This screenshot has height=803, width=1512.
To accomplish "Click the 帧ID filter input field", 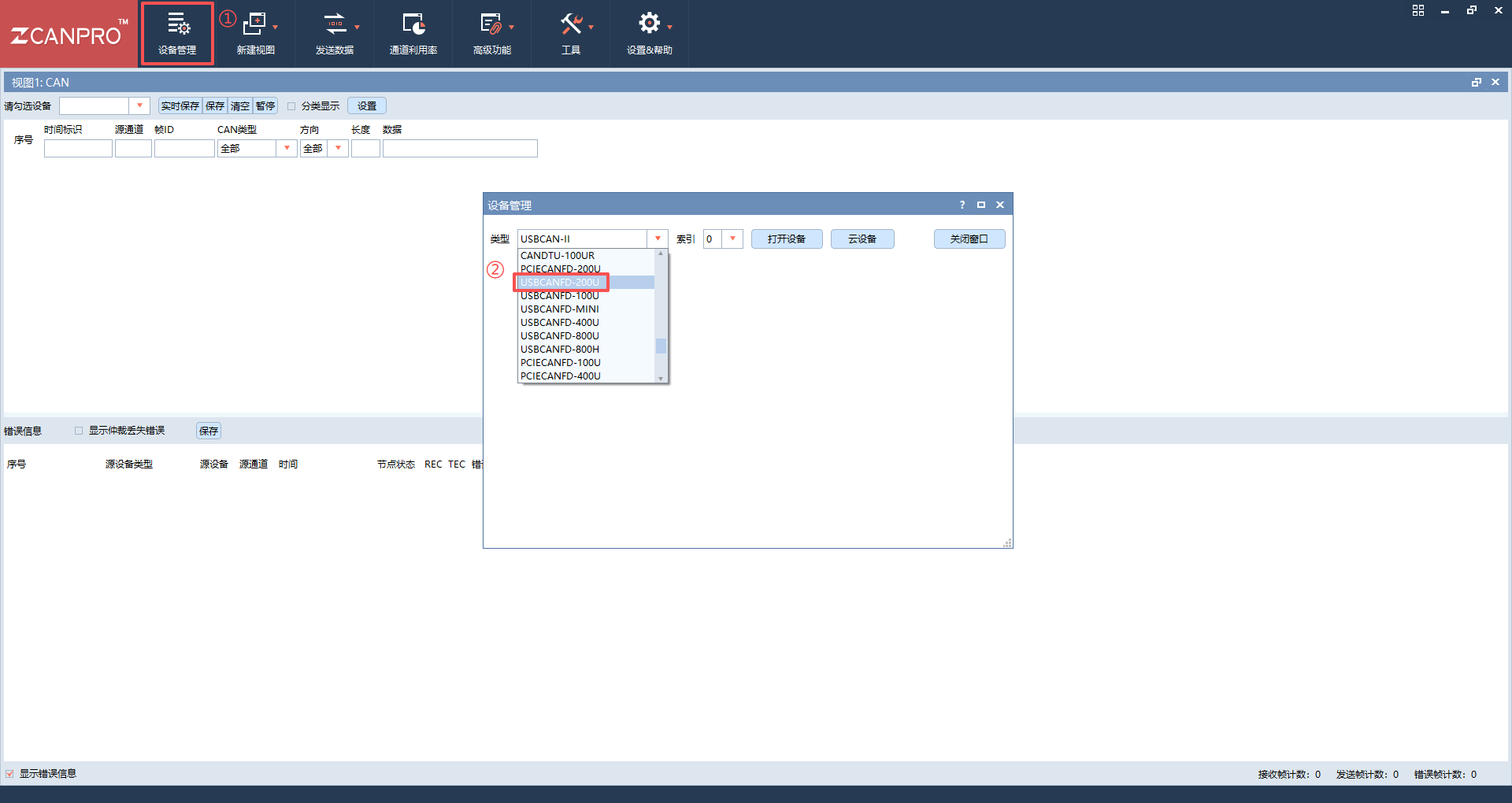I will pyautogui.click(x=184, y=148).
